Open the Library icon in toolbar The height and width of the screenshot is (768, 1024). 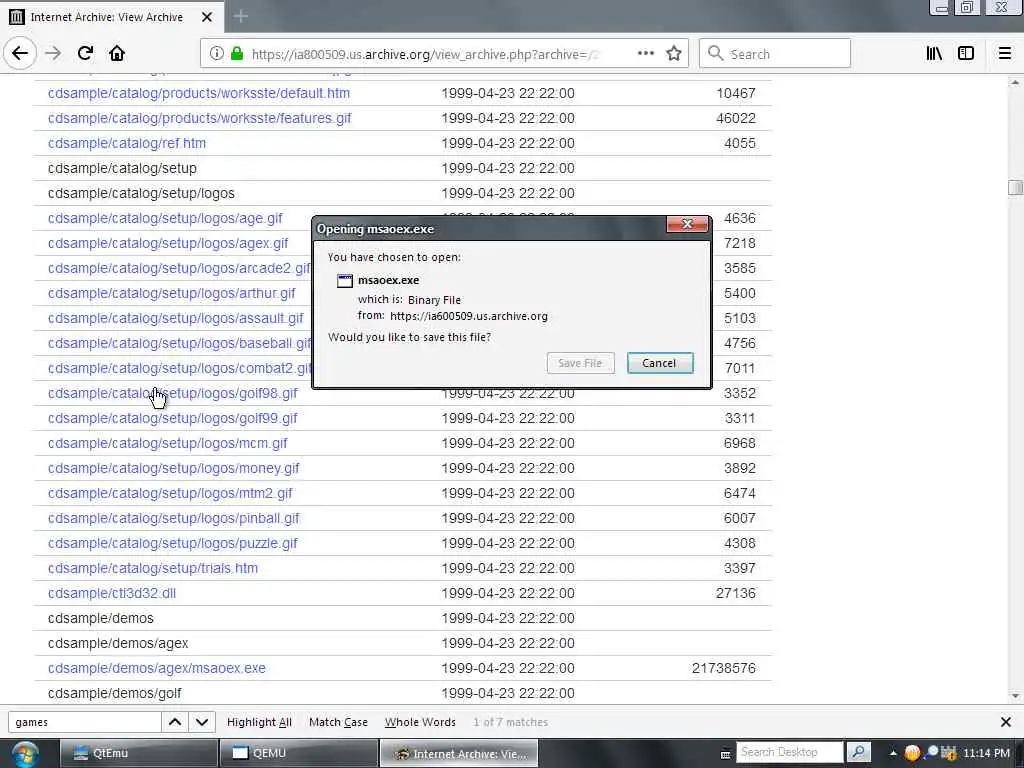point(934,54)
